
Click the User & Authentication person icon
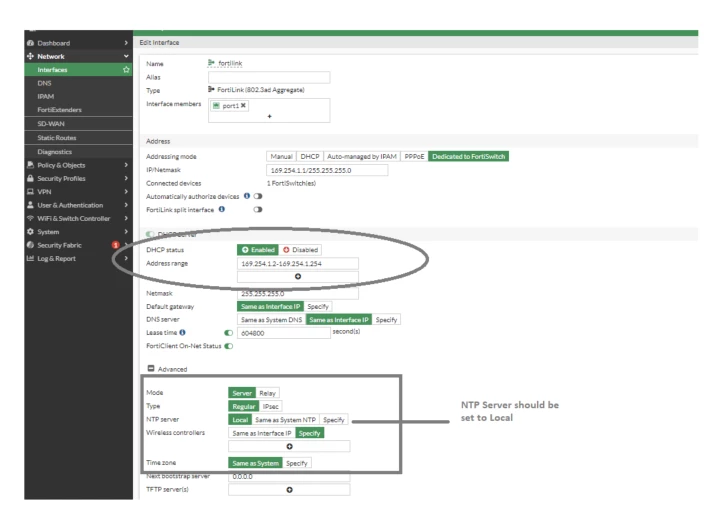30,205
